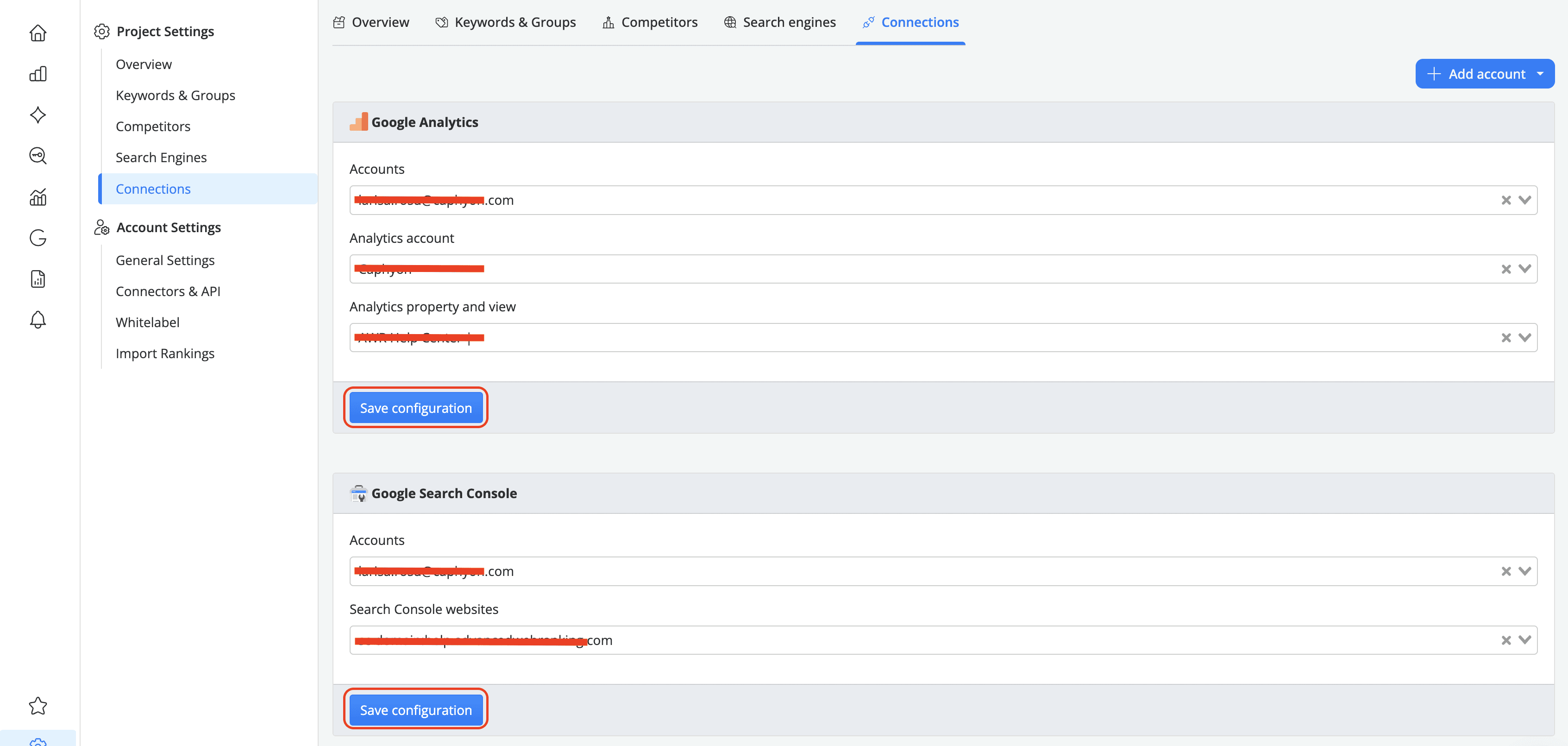
Task: Switch to the Overview tab
Action: coord(370,23)
